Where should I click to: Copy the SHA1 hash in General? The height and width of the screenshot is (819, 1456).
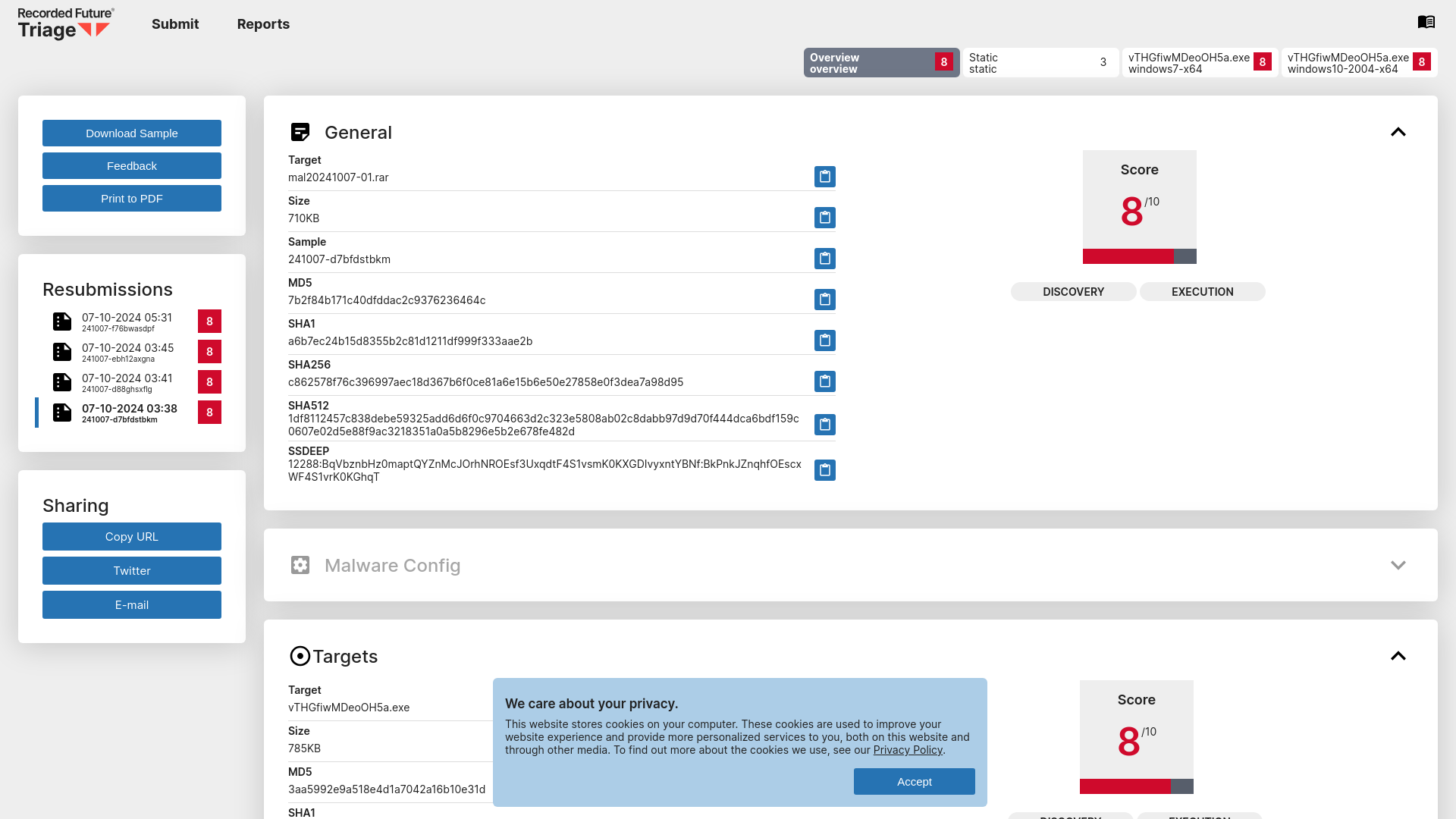pyautogui.click(x=825, y=340)
